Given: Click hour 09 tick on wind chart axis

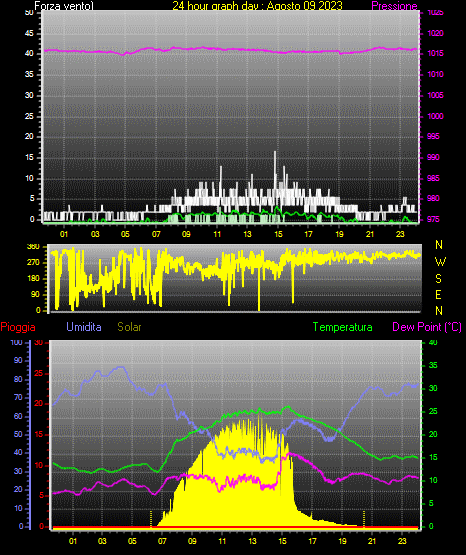Looking at the screenshot, I should (x=186, y=234).
